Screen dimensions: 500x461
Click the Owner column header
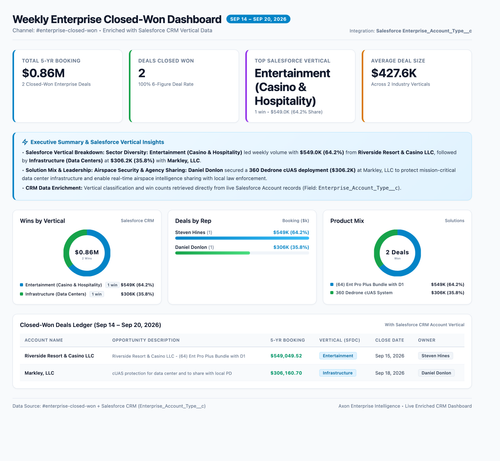pyautogui.click(x=426, y=340)
